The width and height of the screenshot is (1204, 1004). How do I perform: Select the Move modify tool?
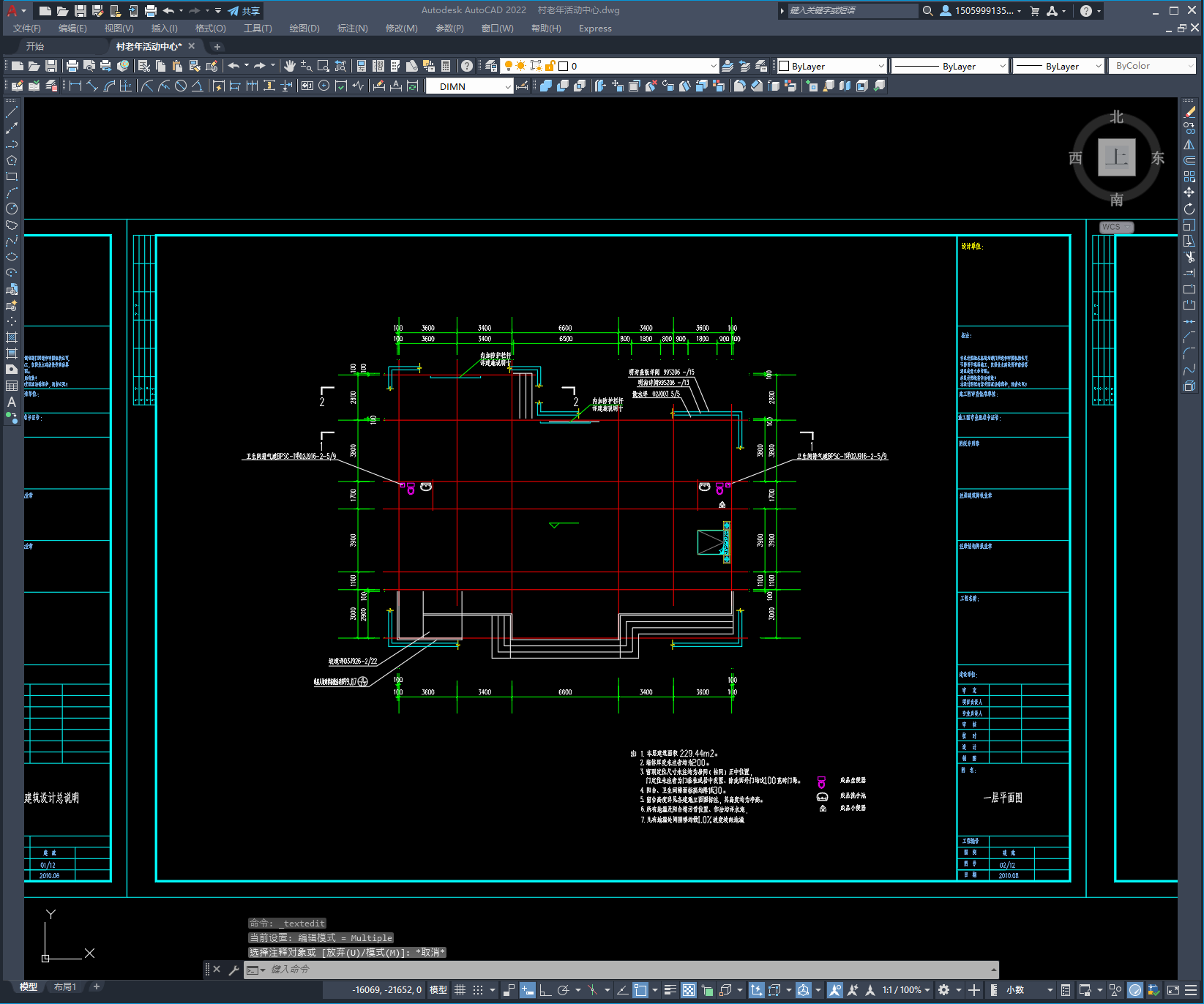(1189, 192)
